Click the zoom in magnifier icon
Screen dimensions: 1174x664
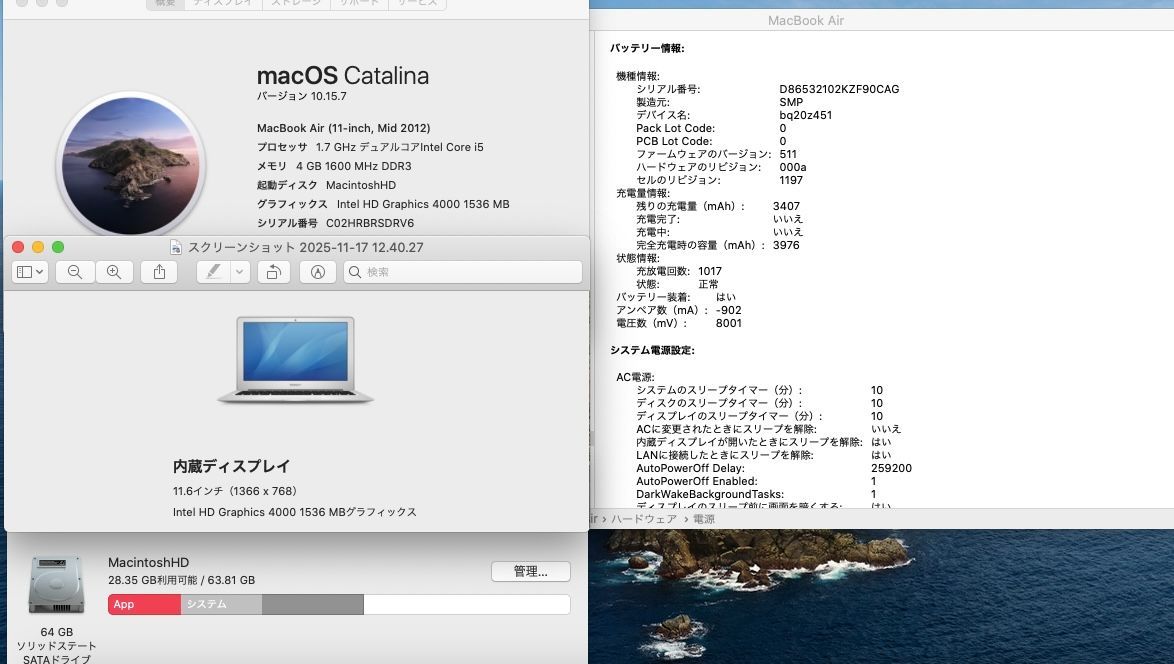114,272
